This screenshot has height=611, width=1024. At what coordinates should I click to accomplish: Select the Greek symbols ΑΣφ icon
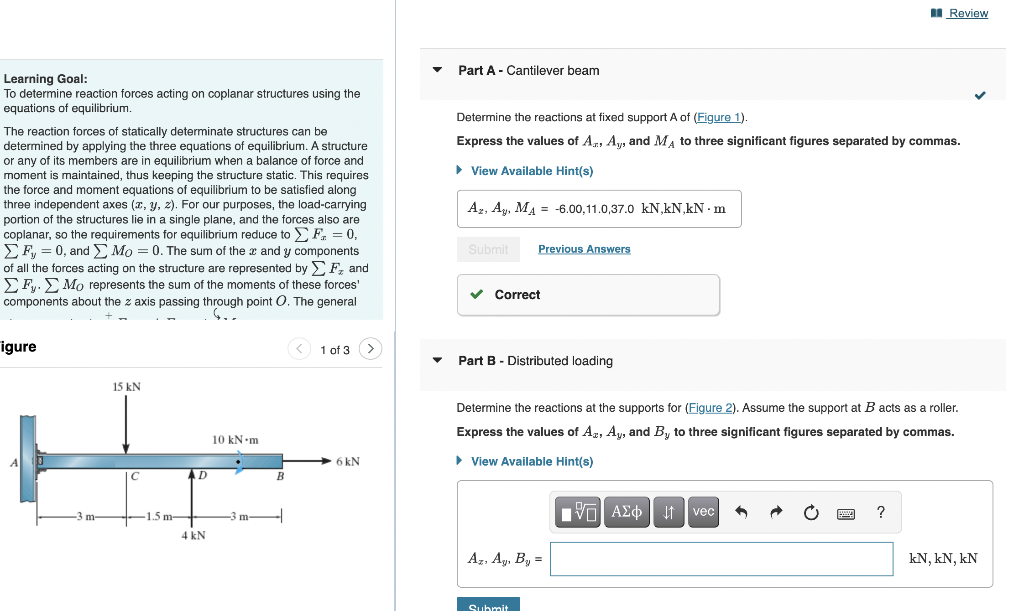click(627, 511)
